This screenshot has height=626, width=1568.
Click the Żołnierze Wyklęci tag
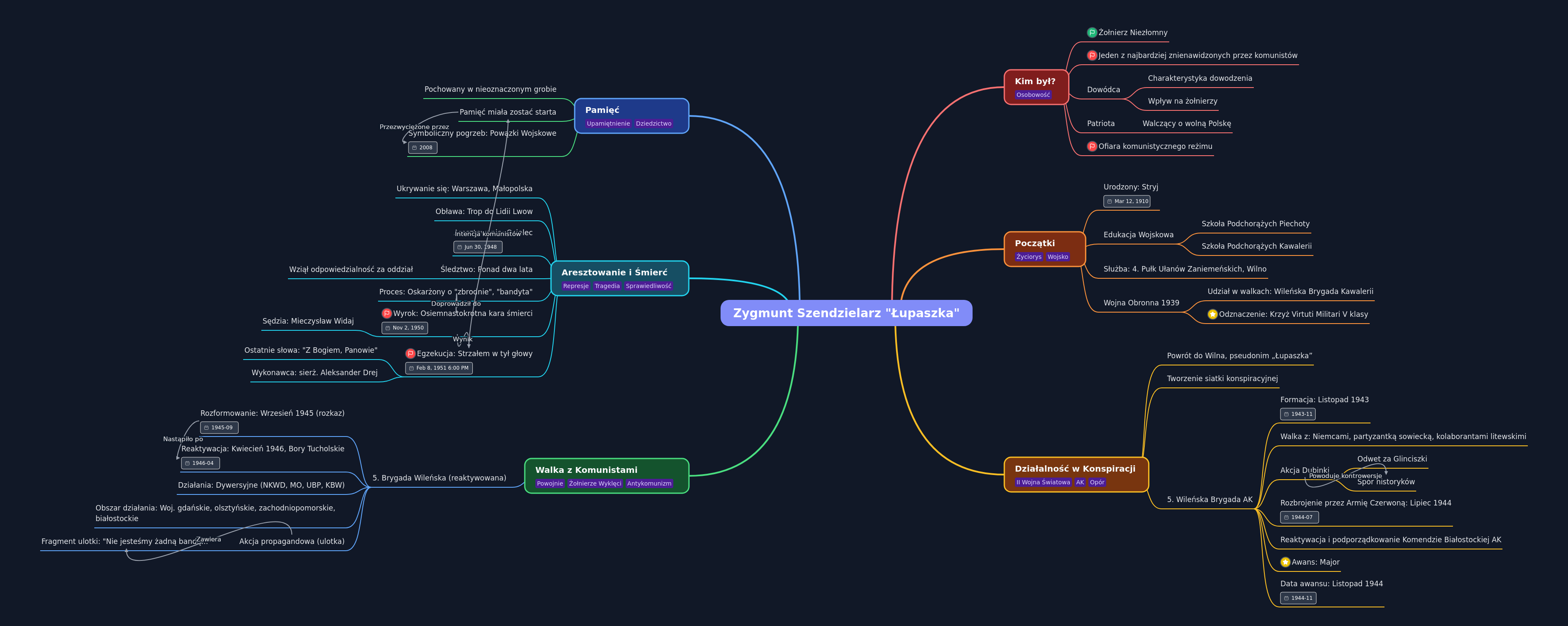click(x=595, y=483)
